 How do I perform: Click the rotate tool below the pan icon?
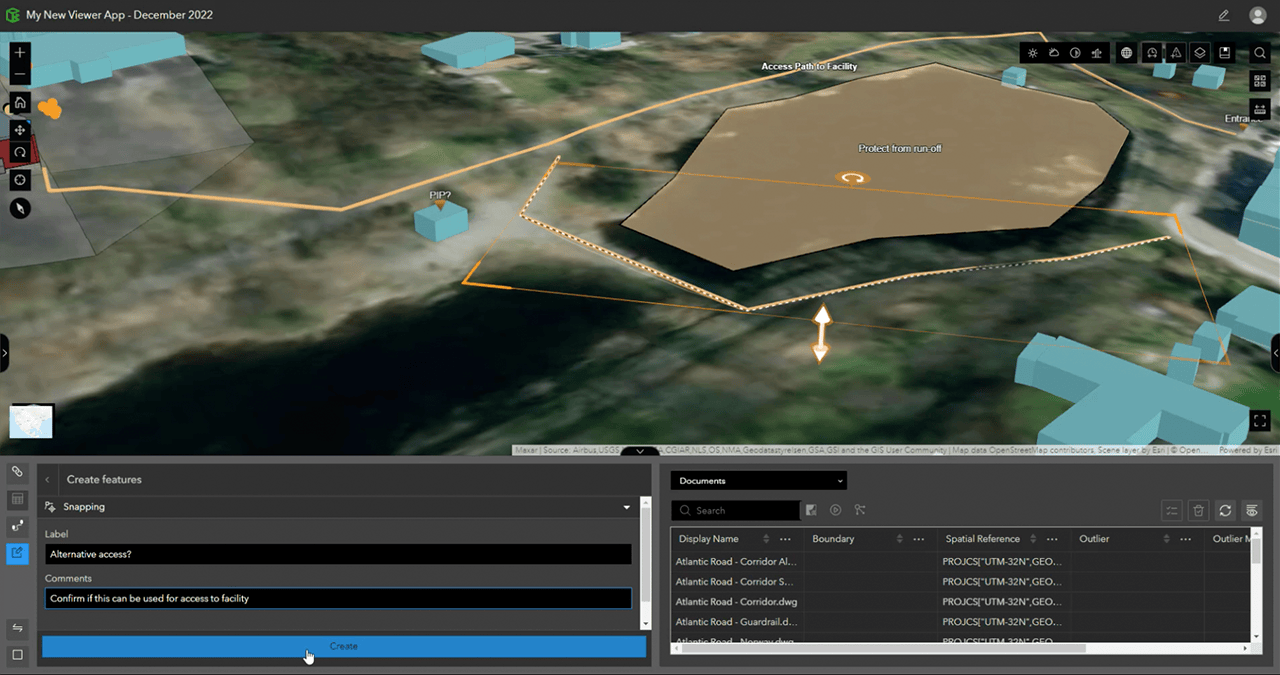(x=20, y=152)
